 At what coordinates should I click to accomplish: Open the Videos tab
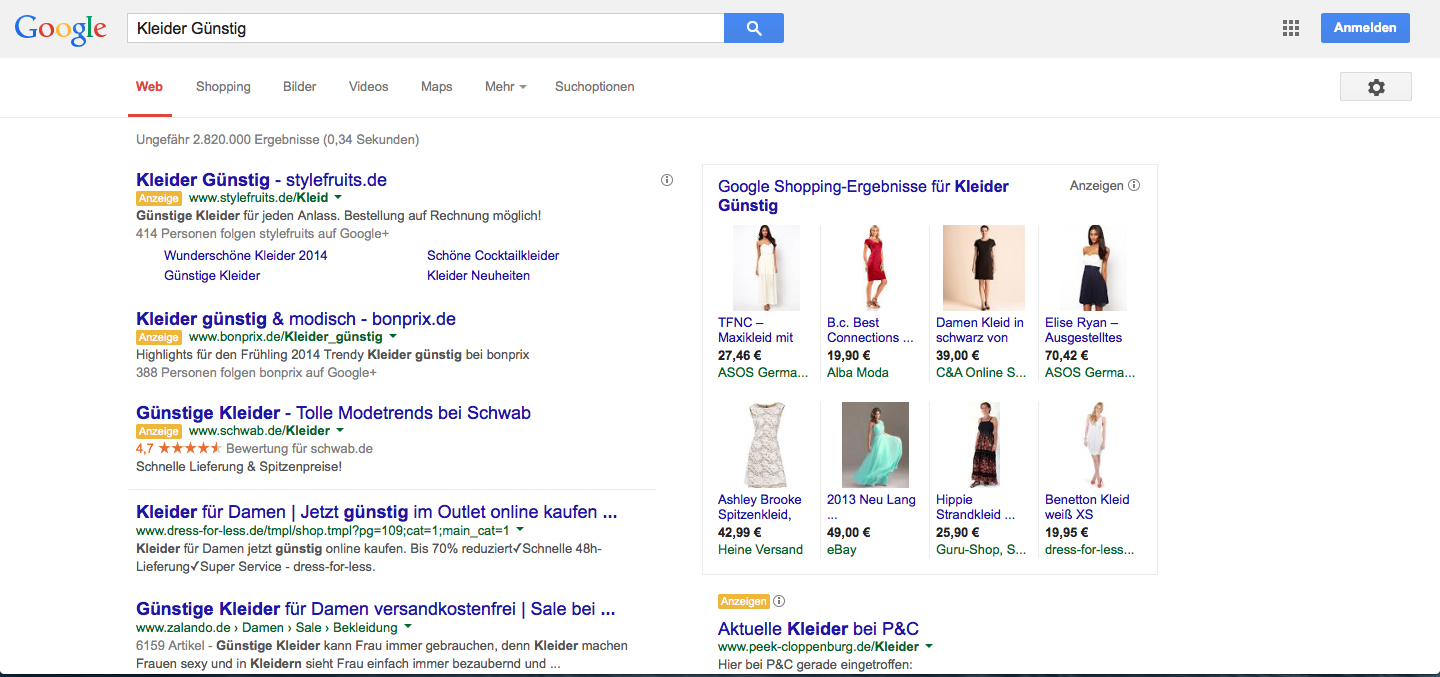pyautogui.click(x=369, y=87)
